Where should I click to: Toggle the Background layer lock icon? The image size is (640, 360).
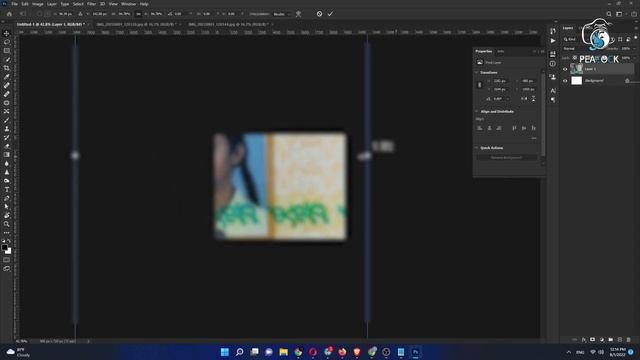pyautogui.click(x=627, y=81)
